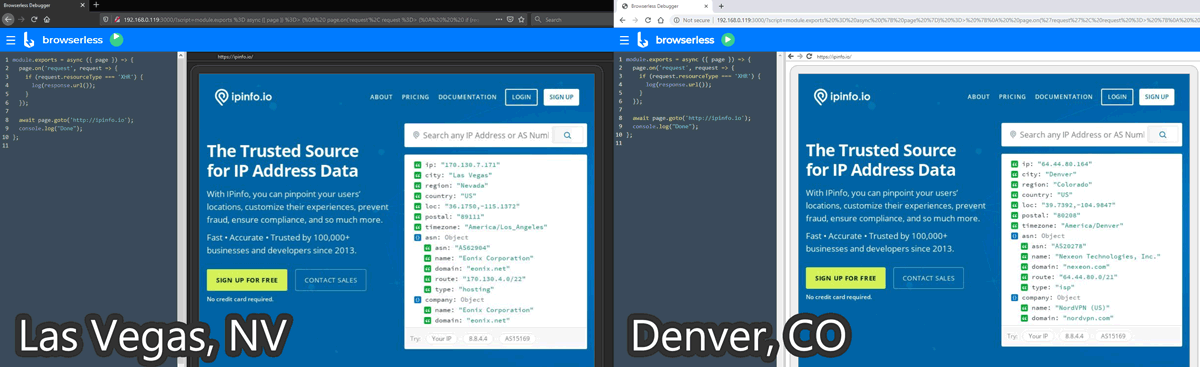Image resolution: width=1200 pixels, height=367 pixels.
Task: Click SIGN UP FOR FREE on Las Vegas page
Action: tap(247, 279)
